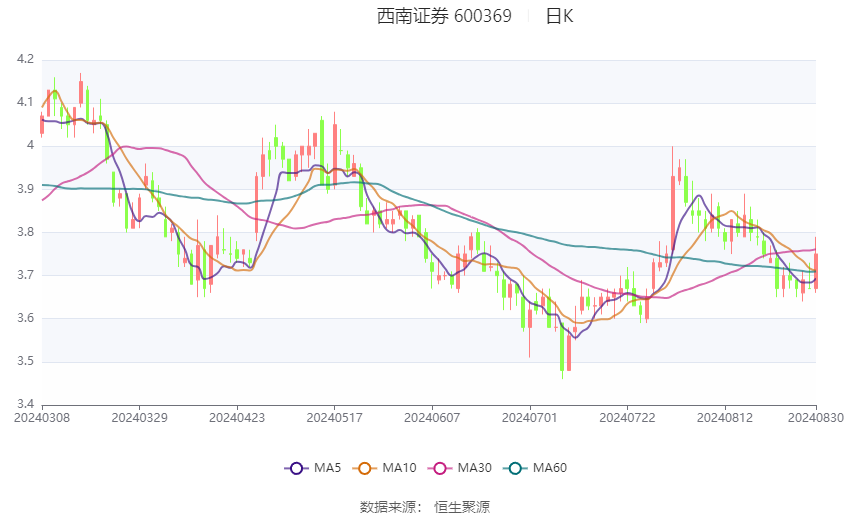Toggle the MA30 pink legend circle
The image size is (850, 517).
click(440, 468)
